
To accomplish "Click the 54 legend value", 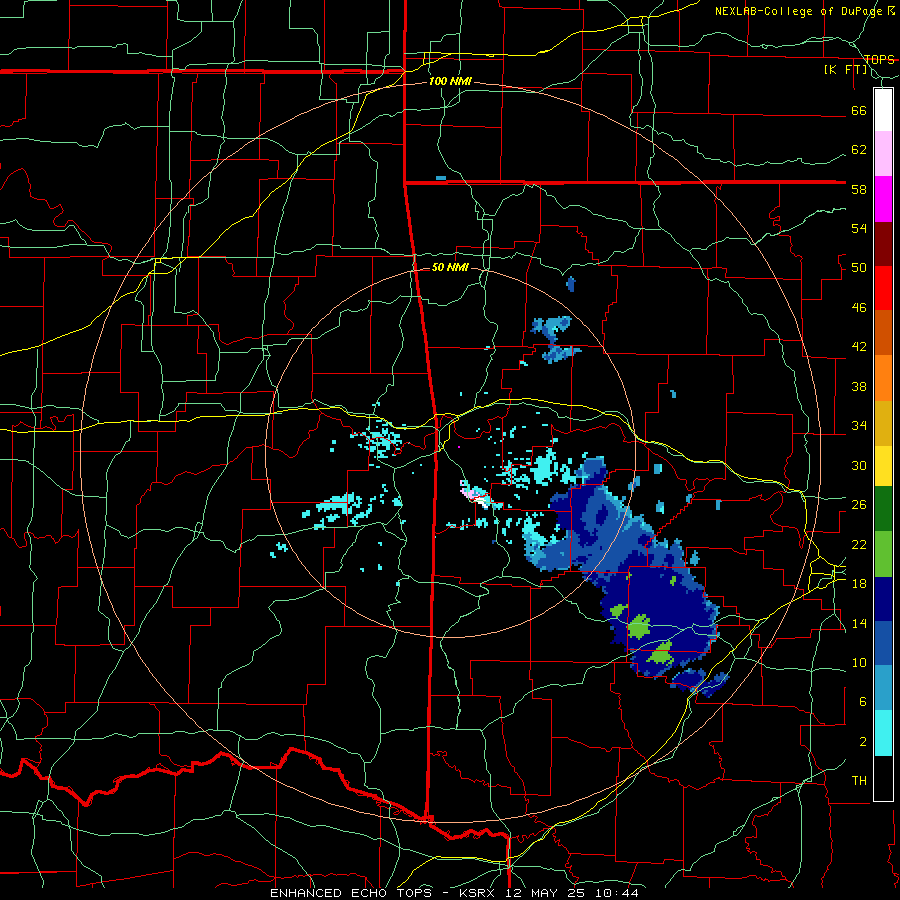I will click(x=859, y=228).
